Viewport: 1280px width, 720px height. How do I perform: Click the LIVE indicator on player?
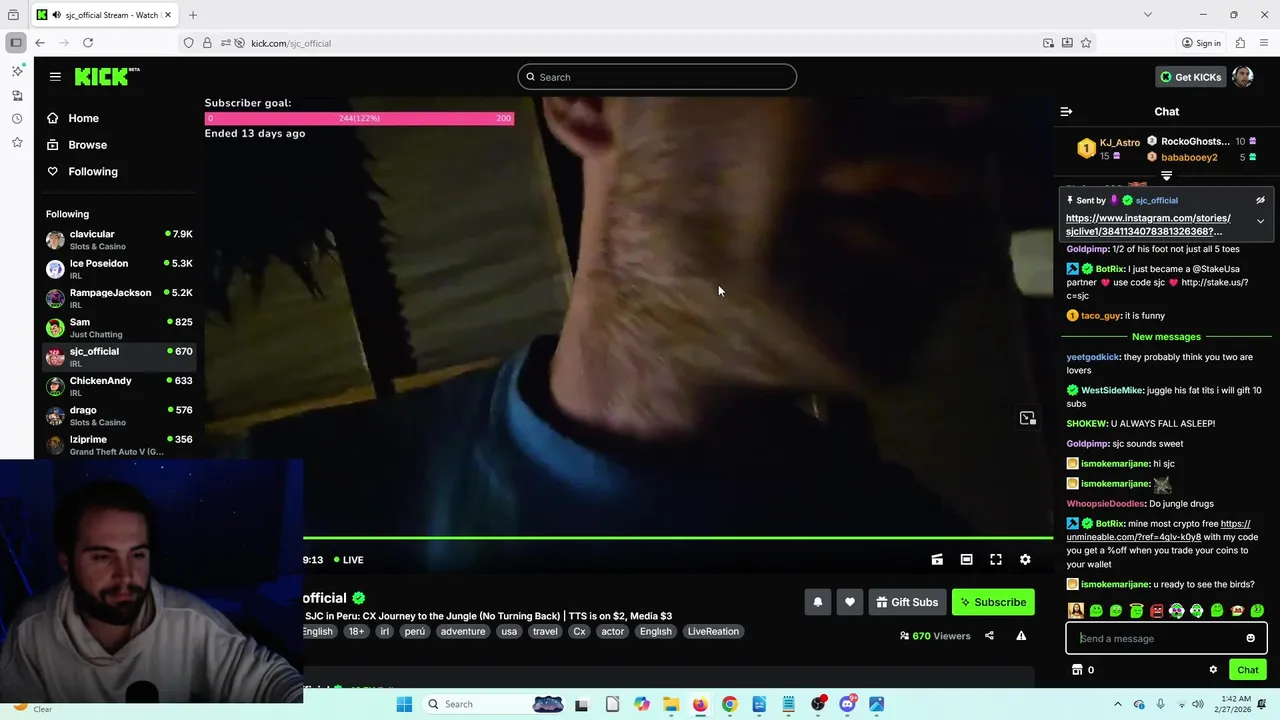point(348,560)
